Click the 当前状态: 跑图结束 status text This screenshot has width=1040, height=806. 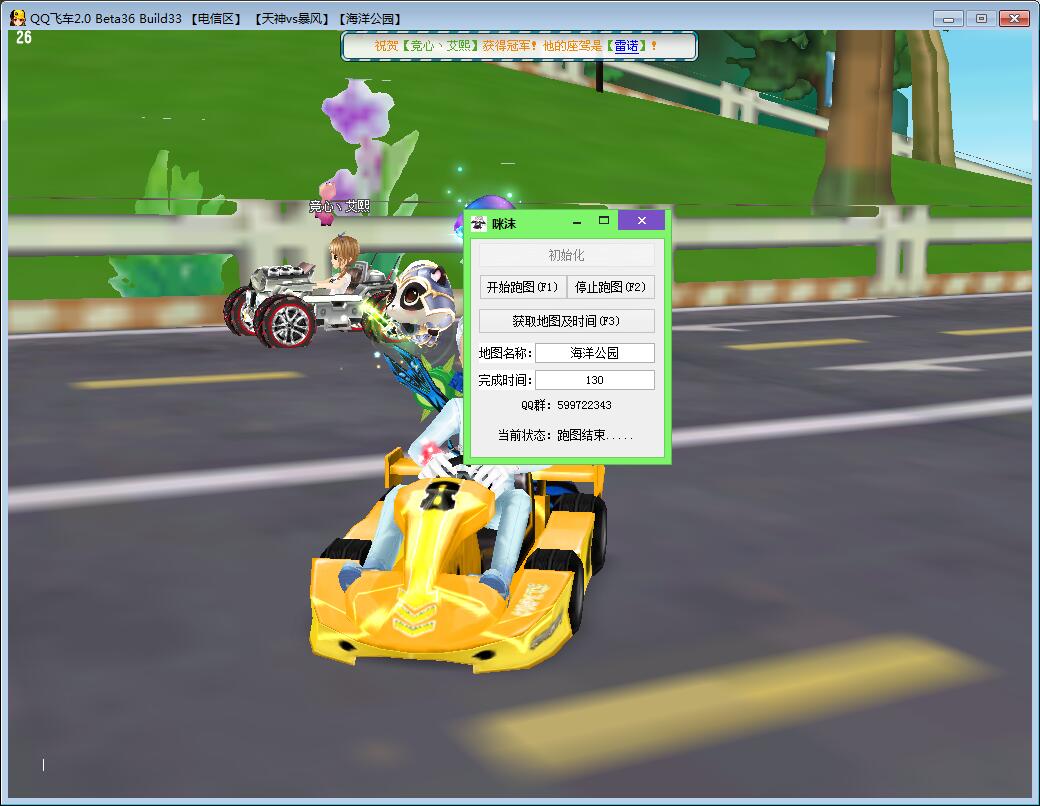566,435
